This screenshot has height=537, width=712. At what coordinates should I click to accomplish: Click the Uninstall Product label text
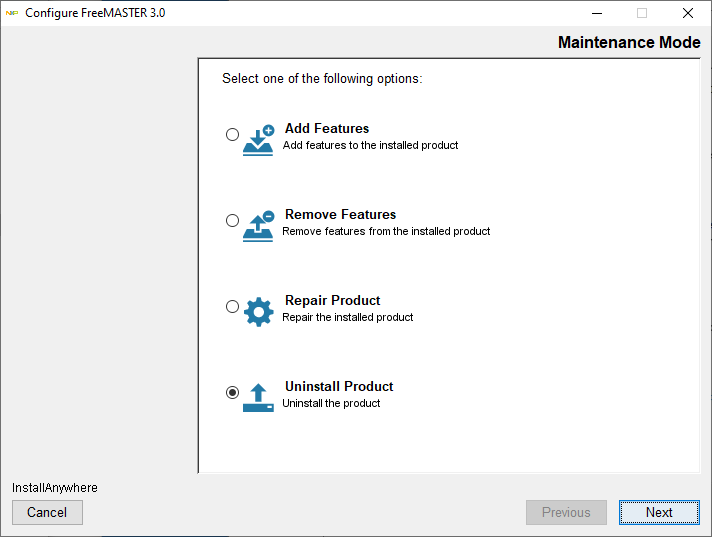339,387
